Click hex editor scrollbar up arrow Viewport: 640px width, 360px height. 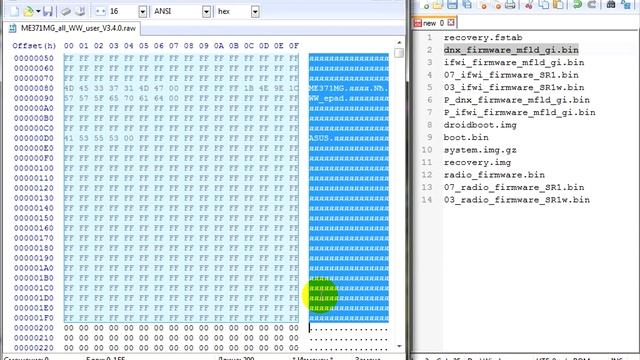pyautogui.click(x=399, y=42)
